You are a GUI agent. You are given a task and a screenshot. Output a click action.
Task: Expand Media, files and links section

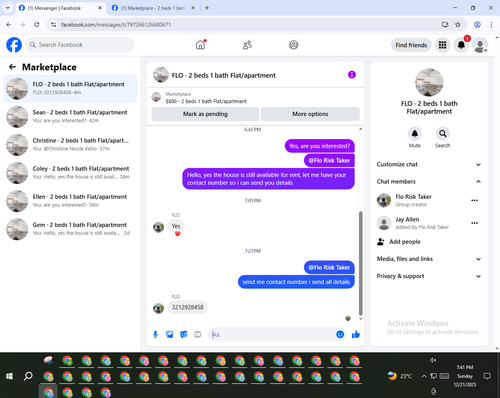(429, 259)
